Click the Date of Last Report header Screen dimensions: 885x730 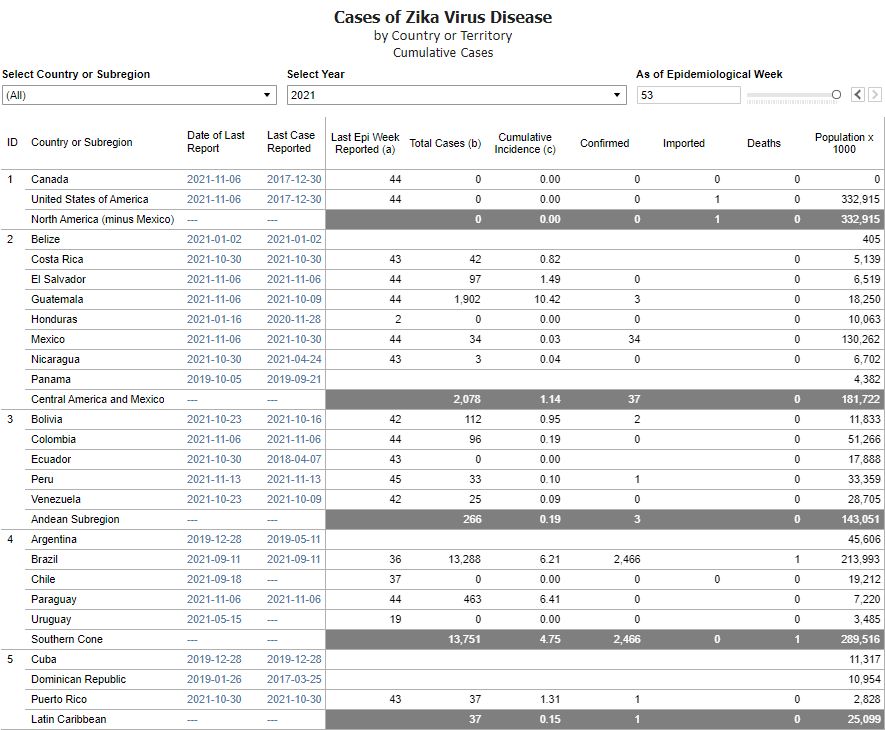point(215,142)
